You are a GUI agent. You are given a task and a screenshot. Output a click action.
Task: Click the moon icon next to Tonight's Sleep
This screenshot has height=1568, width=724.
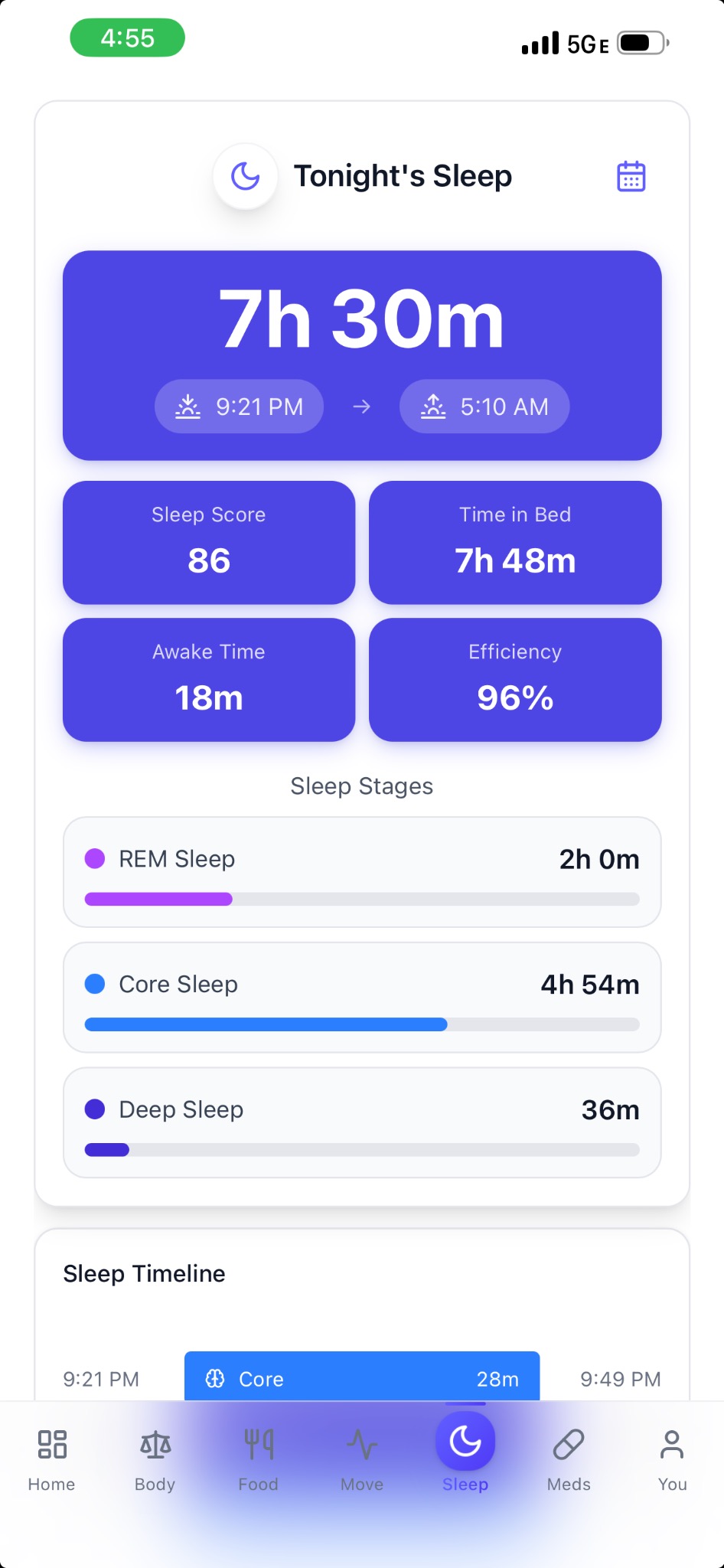click(245, 176)
